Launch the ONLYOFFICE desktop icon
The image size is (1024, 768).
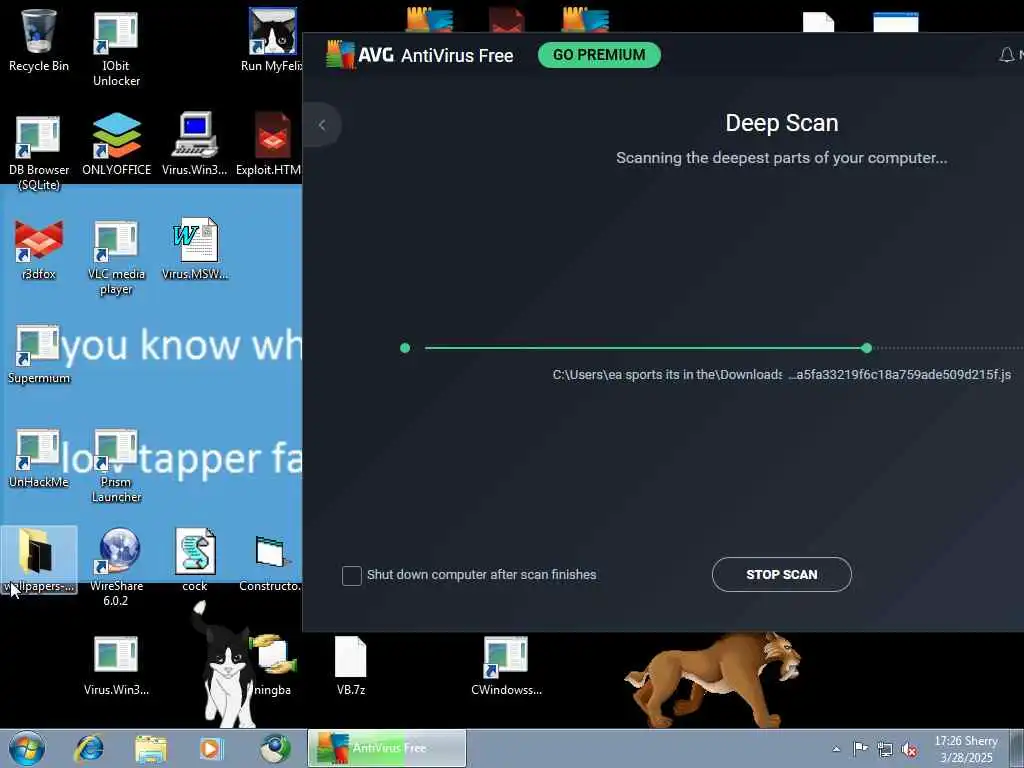116,144
